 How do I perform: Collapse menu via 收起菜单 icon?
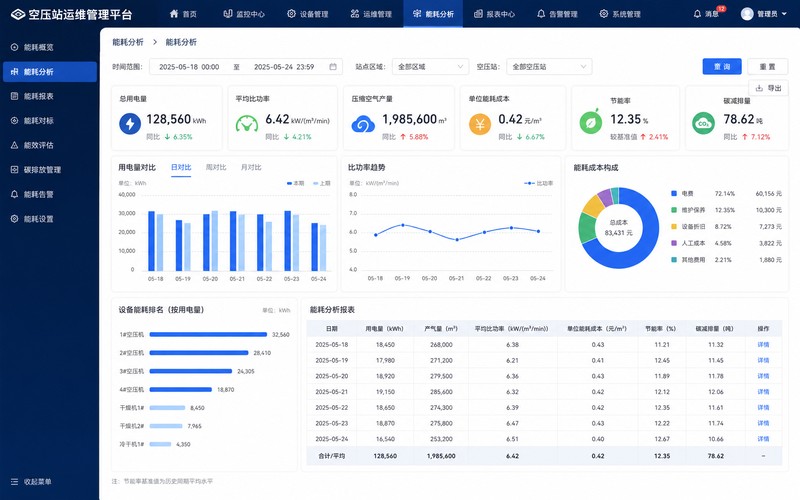coord(15,481)
